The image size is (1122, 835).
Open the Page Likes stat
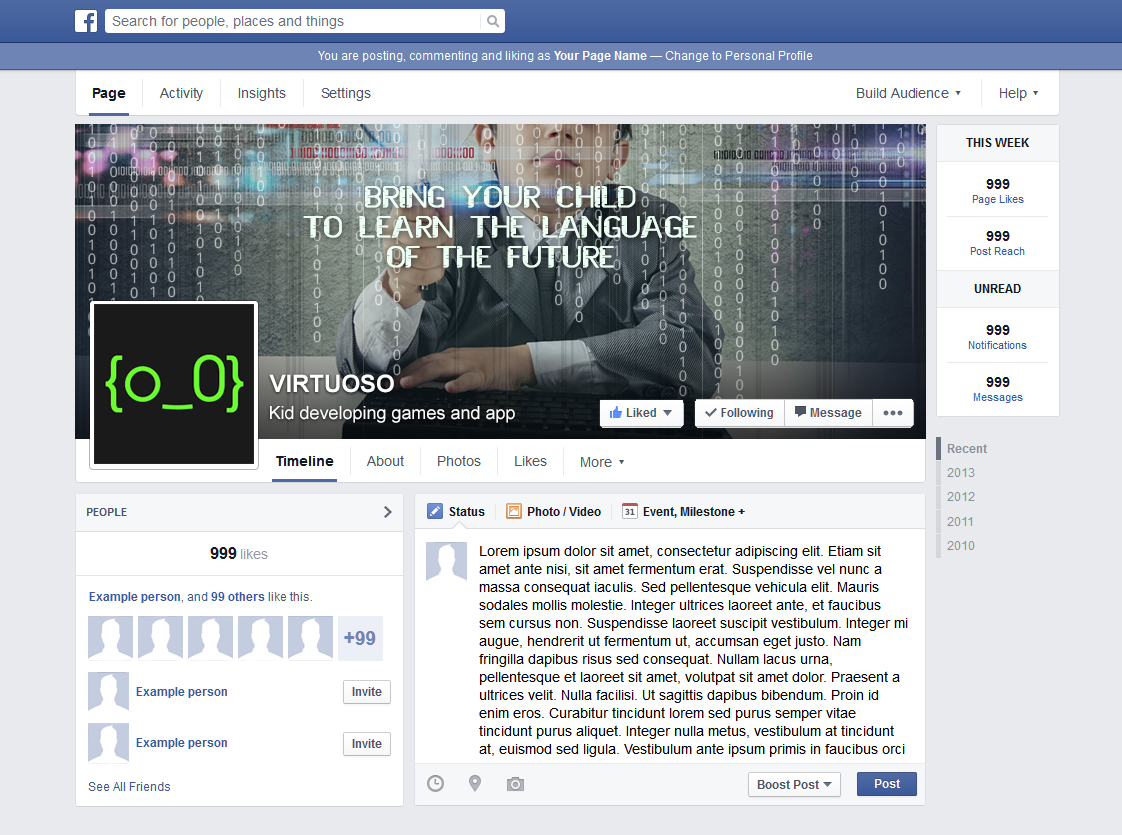pyautogui.click(x=997, y=190)
